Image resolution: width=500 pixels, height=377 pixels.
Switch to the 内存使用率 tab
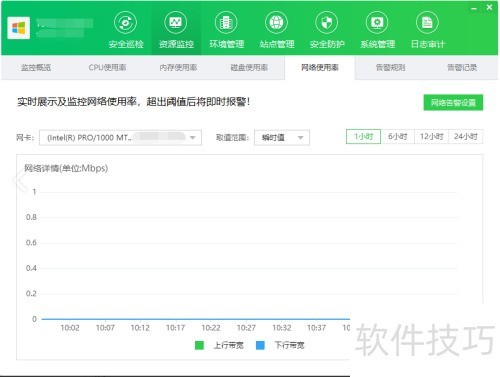click(x=178, y=67)
